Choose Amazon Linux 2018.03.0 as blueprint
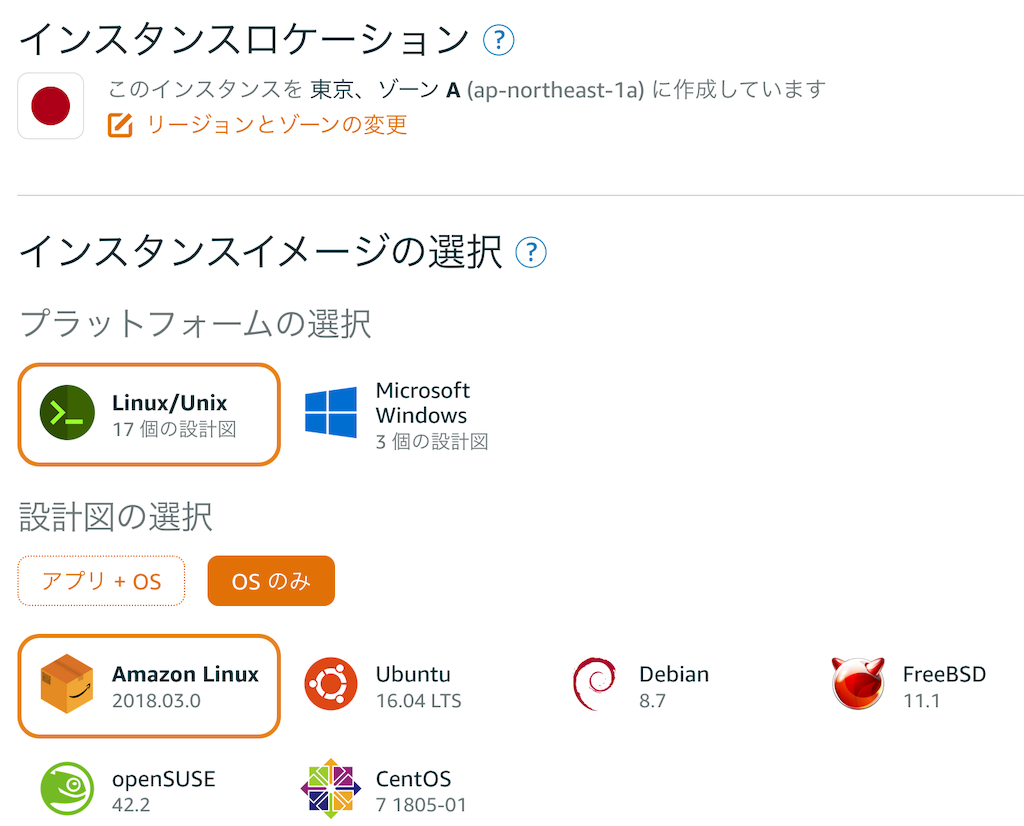1024x826 pixels. (x=148, y=684)
